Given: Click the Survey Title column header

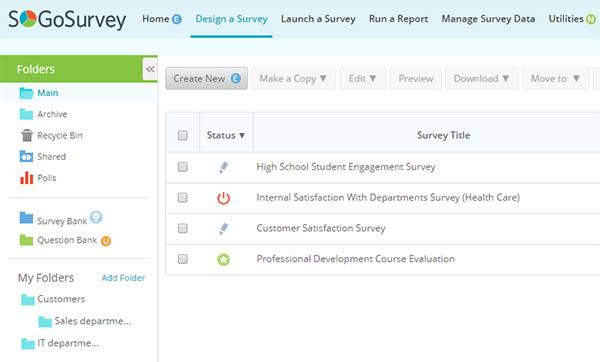Looking at the screenshot, I should 443,135.
